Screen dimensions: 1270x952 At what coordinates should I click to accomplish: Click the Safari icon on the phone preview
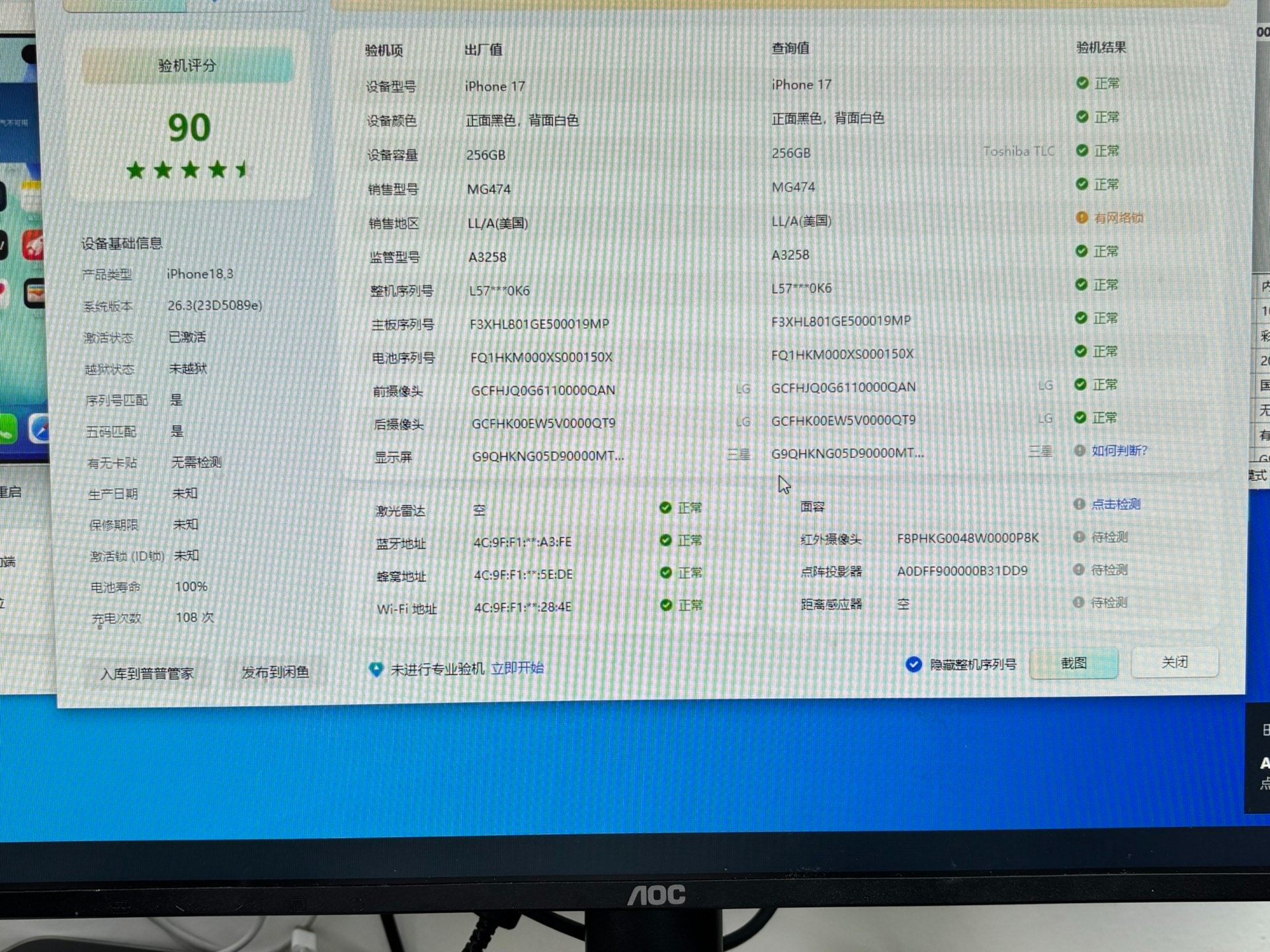pos(40,428)
